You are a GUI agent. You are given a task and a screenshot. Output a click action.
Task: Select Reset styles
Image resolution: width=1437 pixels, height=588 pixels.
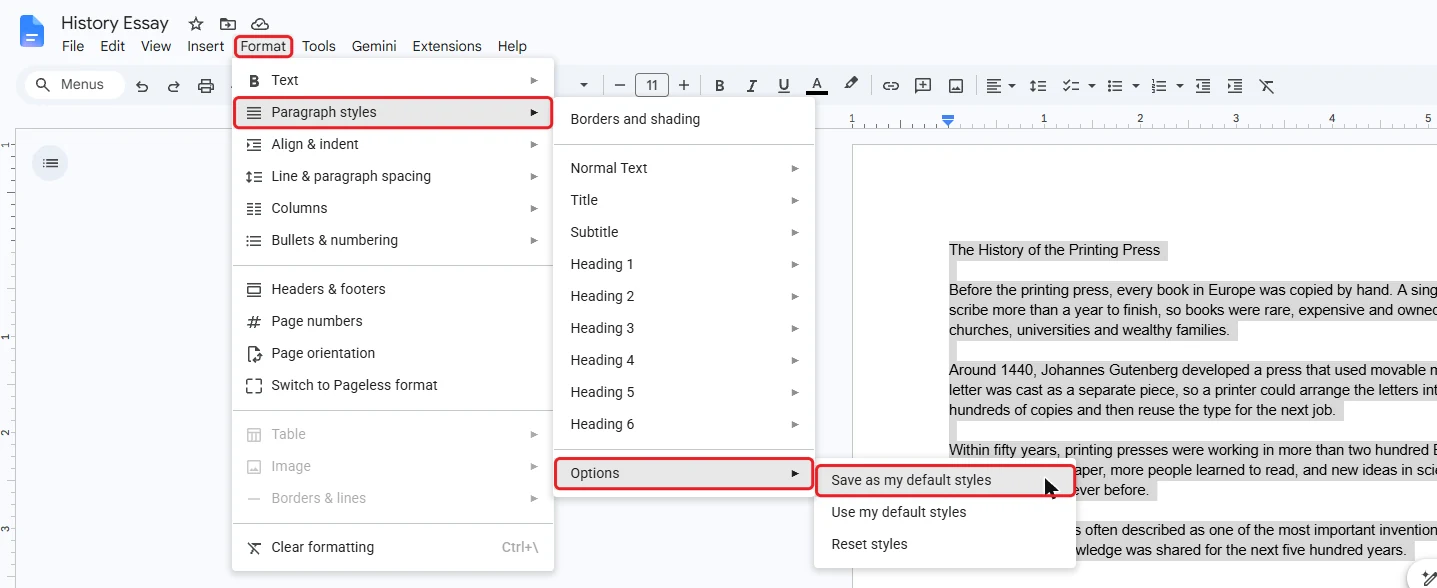tap(945, 544)
